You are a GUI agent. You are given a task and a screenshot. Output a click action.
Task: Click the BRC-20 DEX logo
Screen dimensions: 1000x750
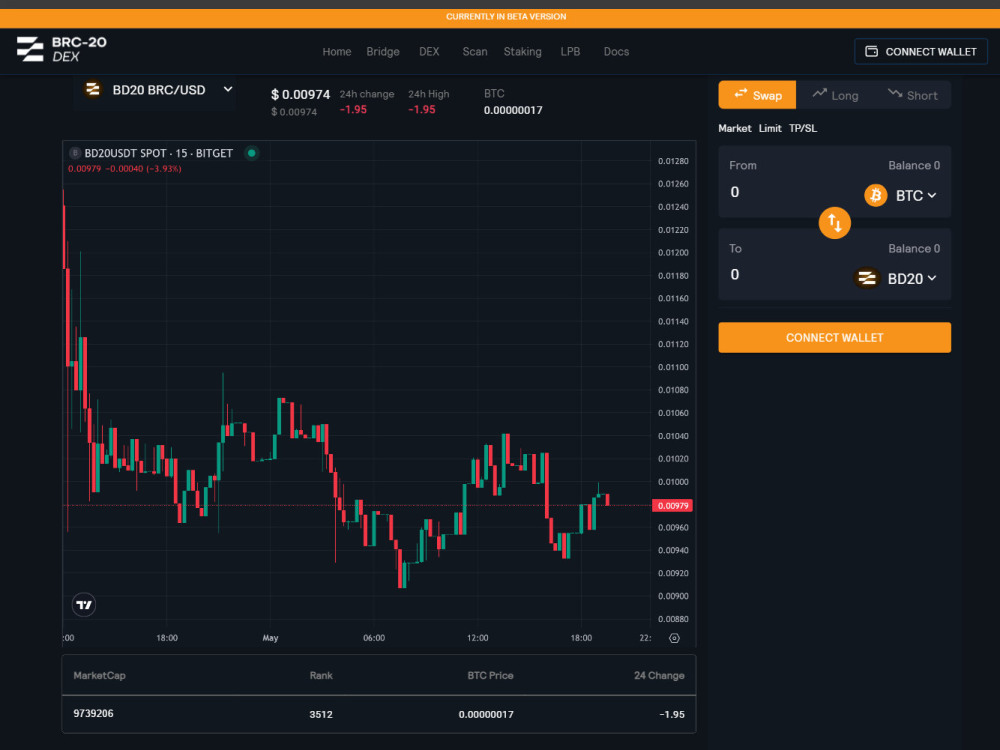coord(61,49)
